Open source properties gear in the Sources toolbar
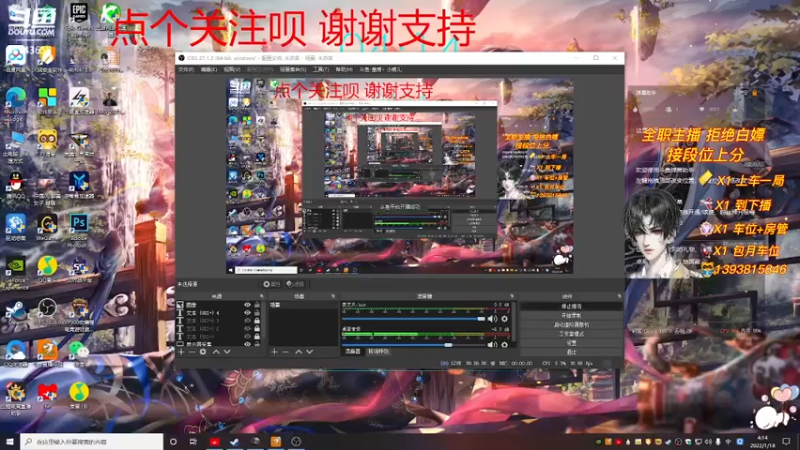800x450 pixels. coord(203,352)
